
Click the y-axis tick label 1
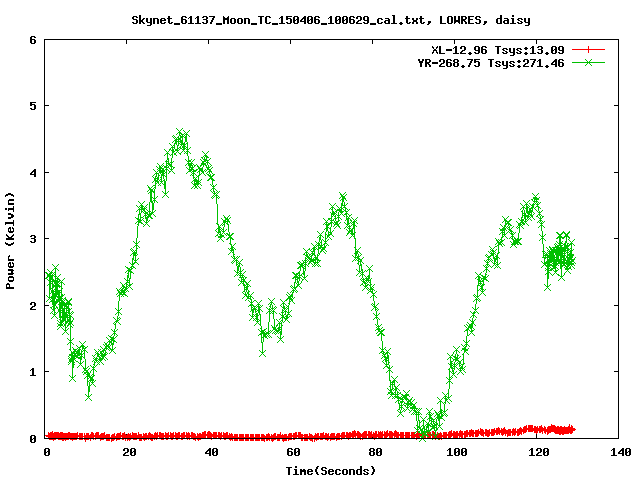[x=33, y=372]
